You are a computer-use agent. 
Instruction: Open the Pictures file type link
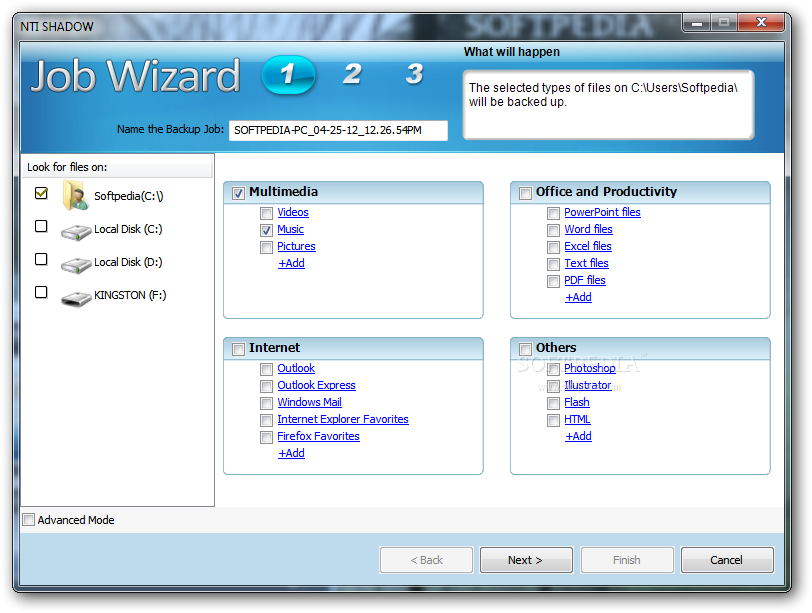(296, 246)
